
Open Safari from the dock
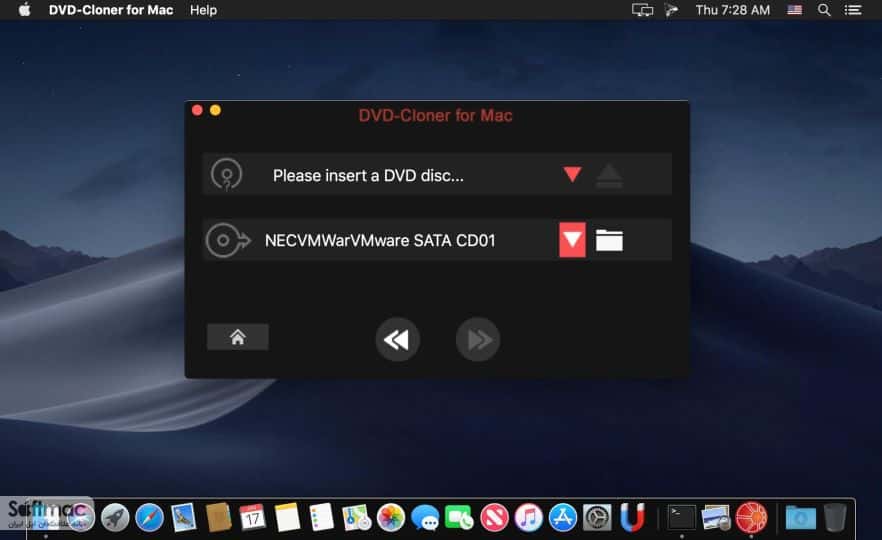[149, 517]
